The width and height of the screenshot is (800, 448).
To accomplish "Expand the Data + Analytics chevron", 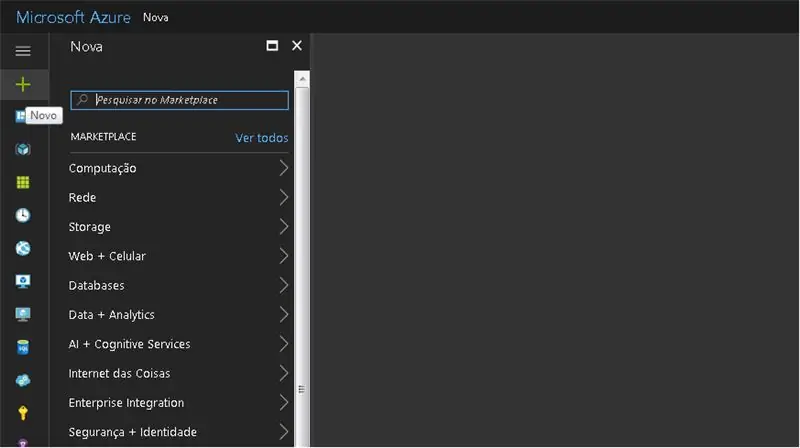I will [x=284, y=315].
